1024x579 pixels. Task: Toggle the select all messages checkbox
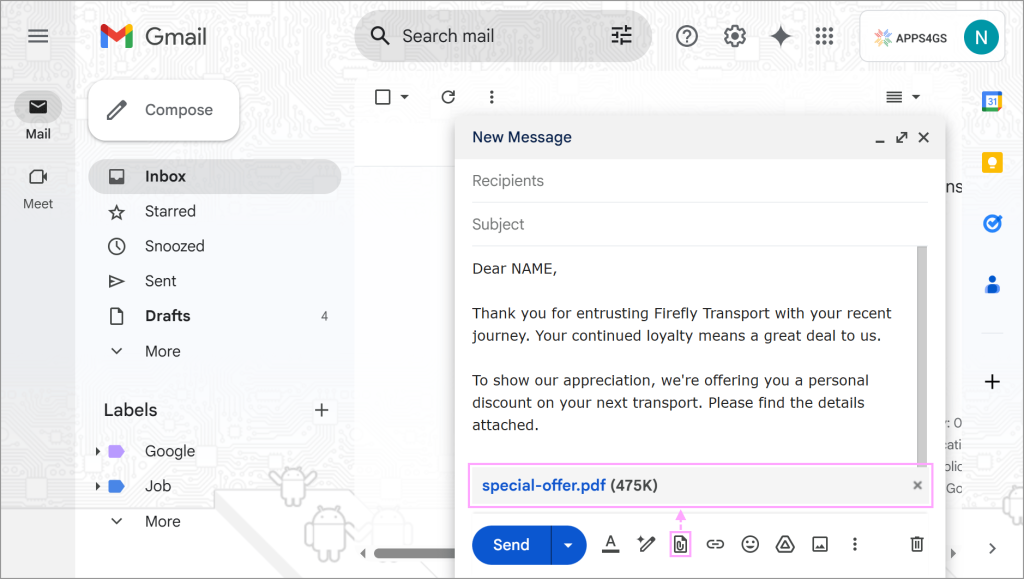pyautogui.click(x=382, y=97)
